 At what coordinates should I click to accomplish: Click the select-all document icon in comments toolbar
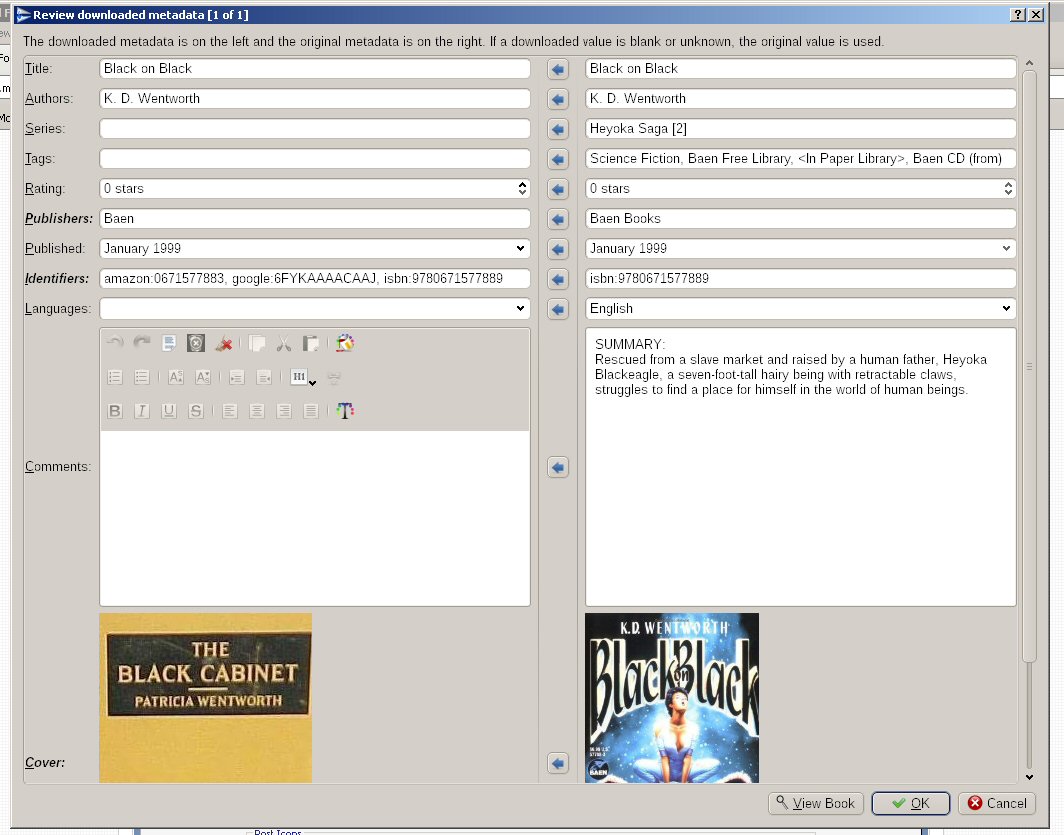[169, 343]
